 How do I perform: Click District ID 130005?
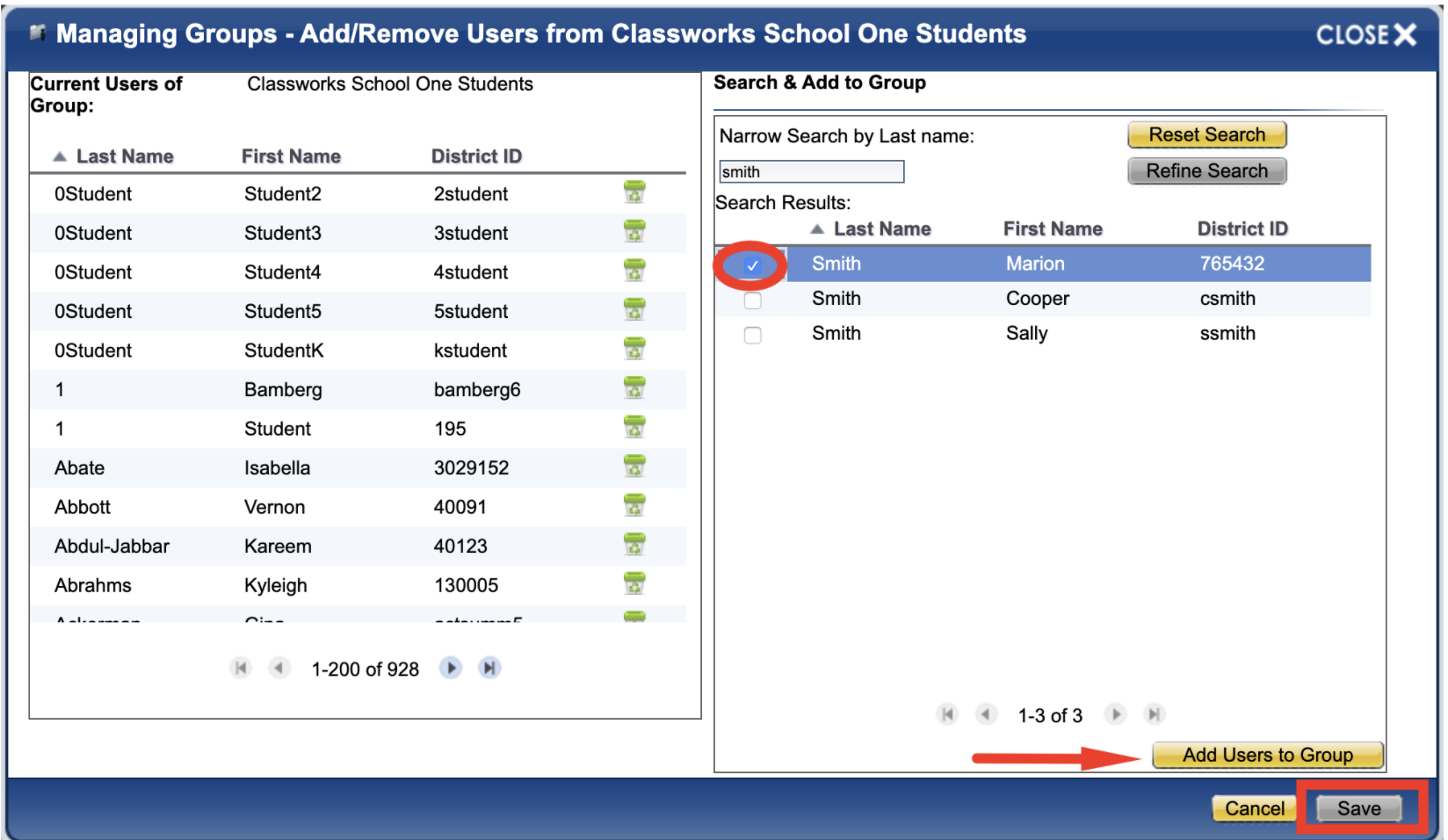tap(466, 585)
